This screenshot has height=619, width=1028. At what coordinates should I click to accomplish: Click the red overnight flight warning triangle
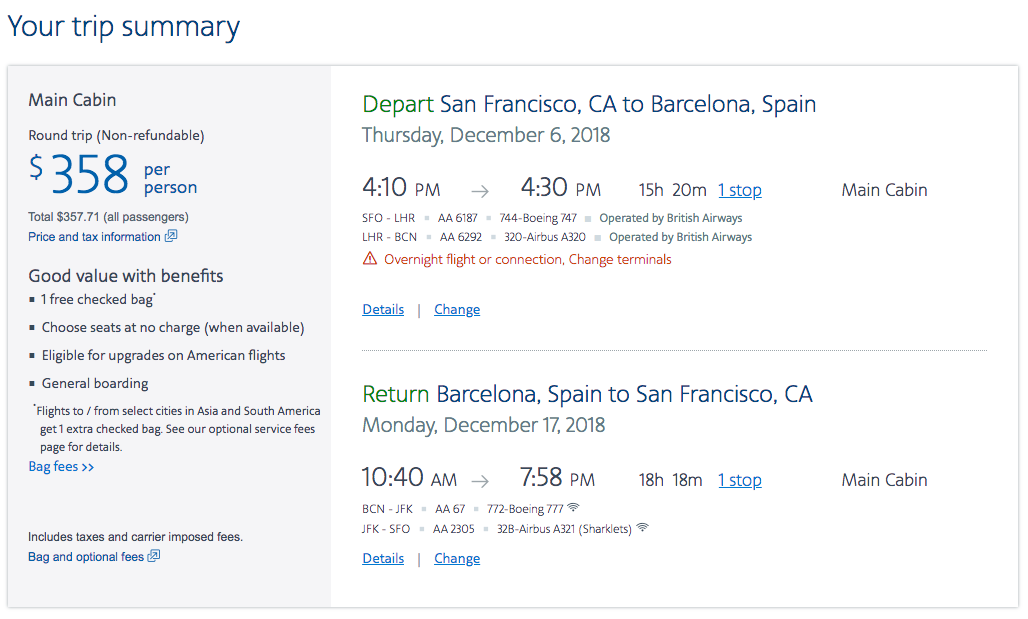point(370,259)
